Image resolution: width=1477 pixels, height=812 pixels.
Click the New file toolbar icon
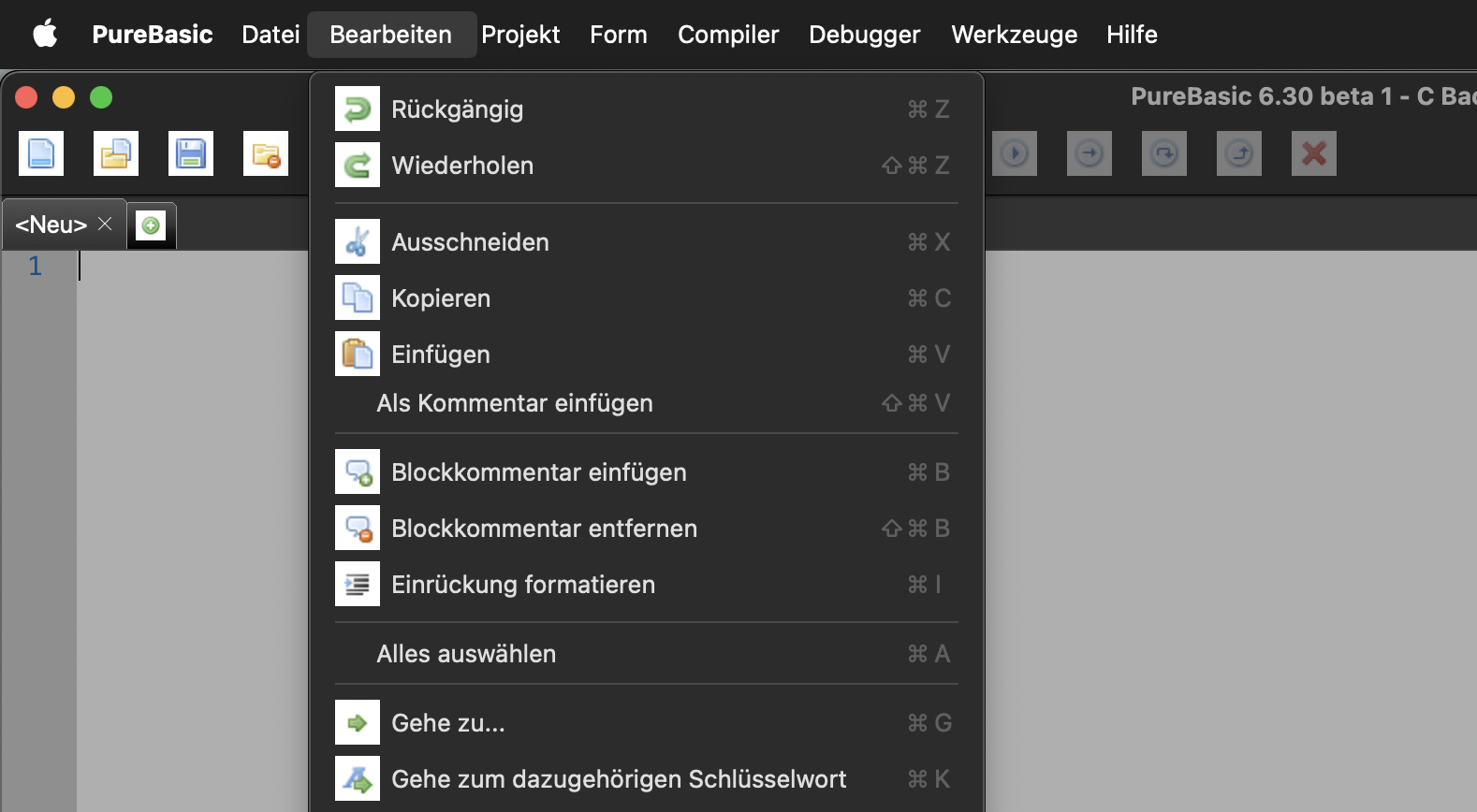coord(41,153)
